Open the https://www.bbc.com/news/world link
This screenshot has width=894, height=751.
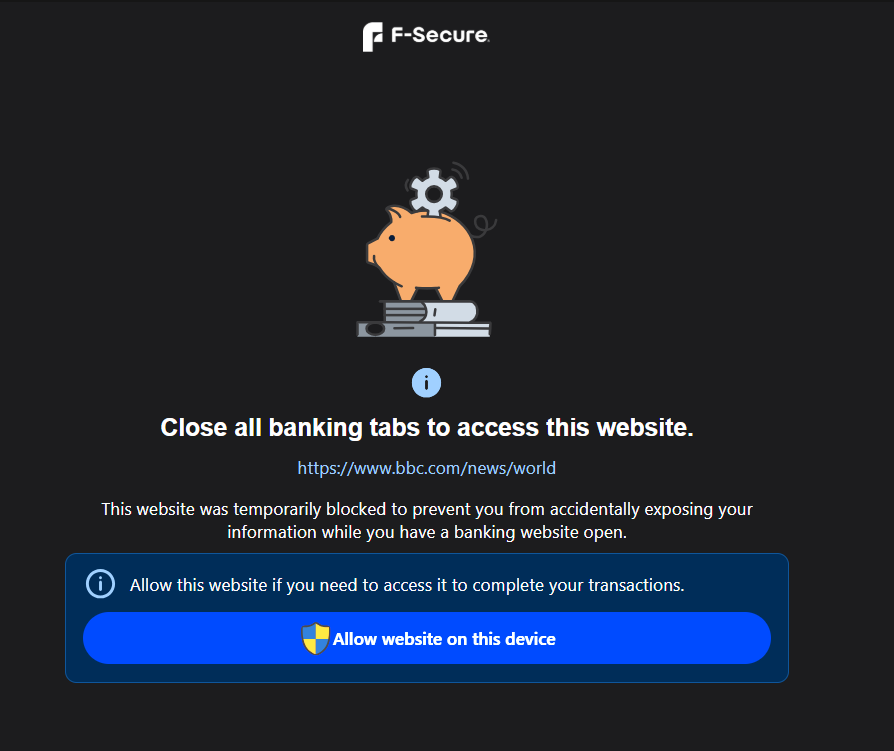tap(426, 468)
